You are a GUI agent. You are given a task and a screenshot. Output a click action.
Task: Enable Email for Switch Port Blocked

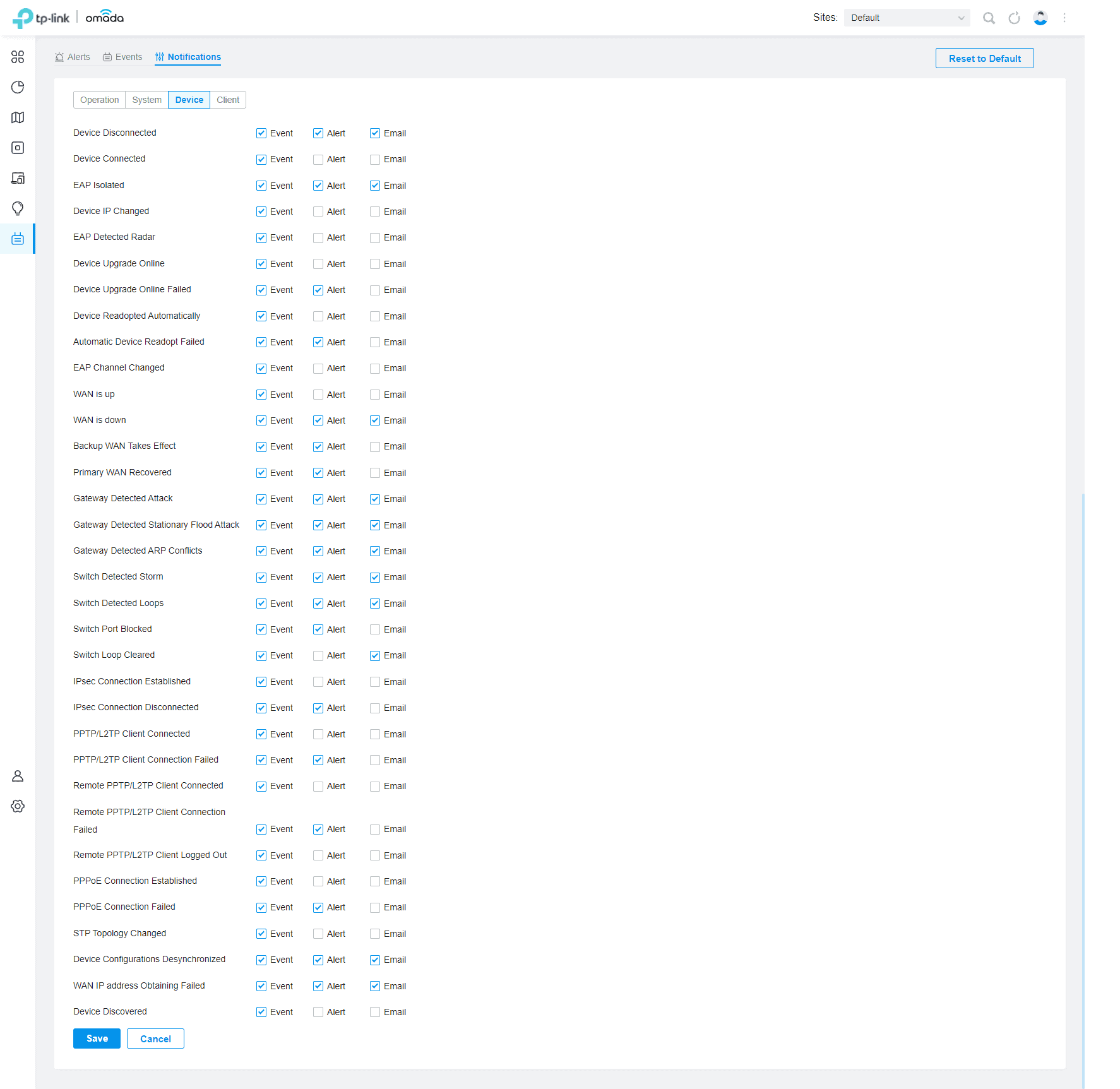click(375, 629)
